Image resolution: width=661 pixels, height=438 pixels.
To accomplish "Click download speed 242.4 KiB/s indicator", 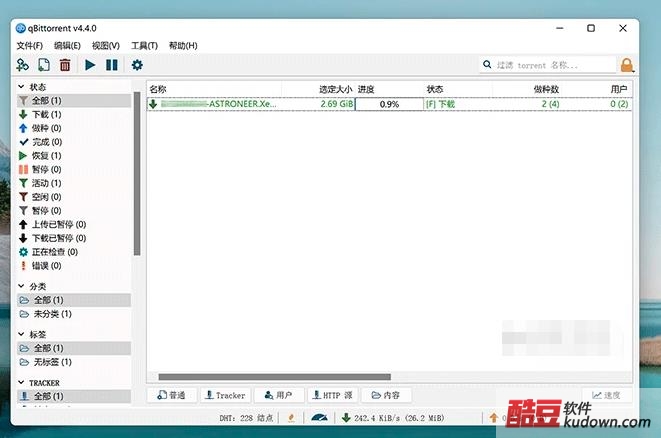I will (x=393, y=418).
